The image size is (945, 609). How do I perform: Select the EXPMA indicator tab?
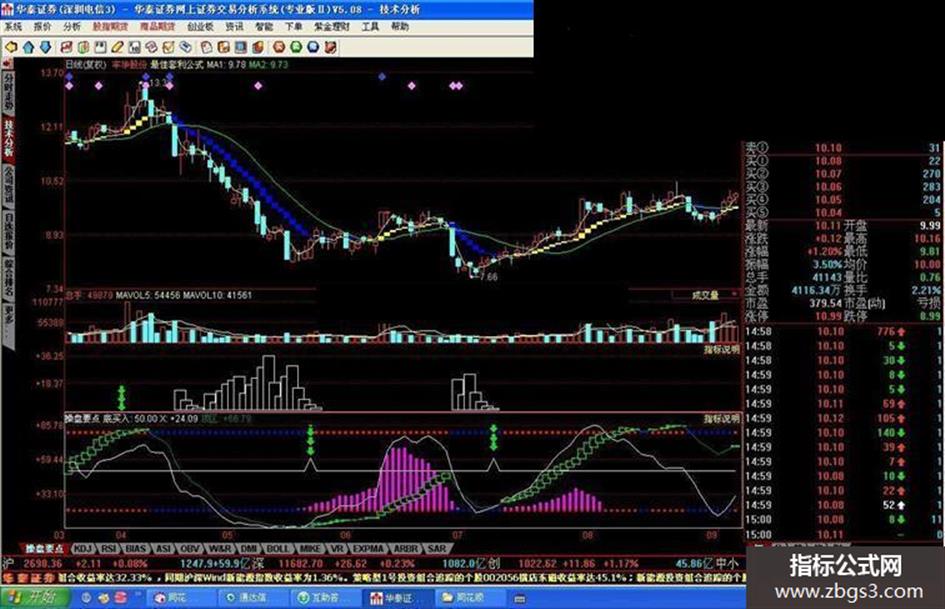click(368, 548)
